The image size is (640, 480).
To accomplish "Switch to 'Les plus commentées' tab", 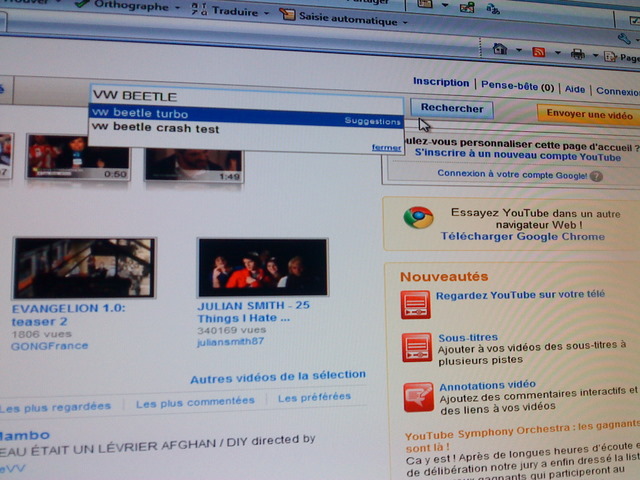I will click(195, 402).
